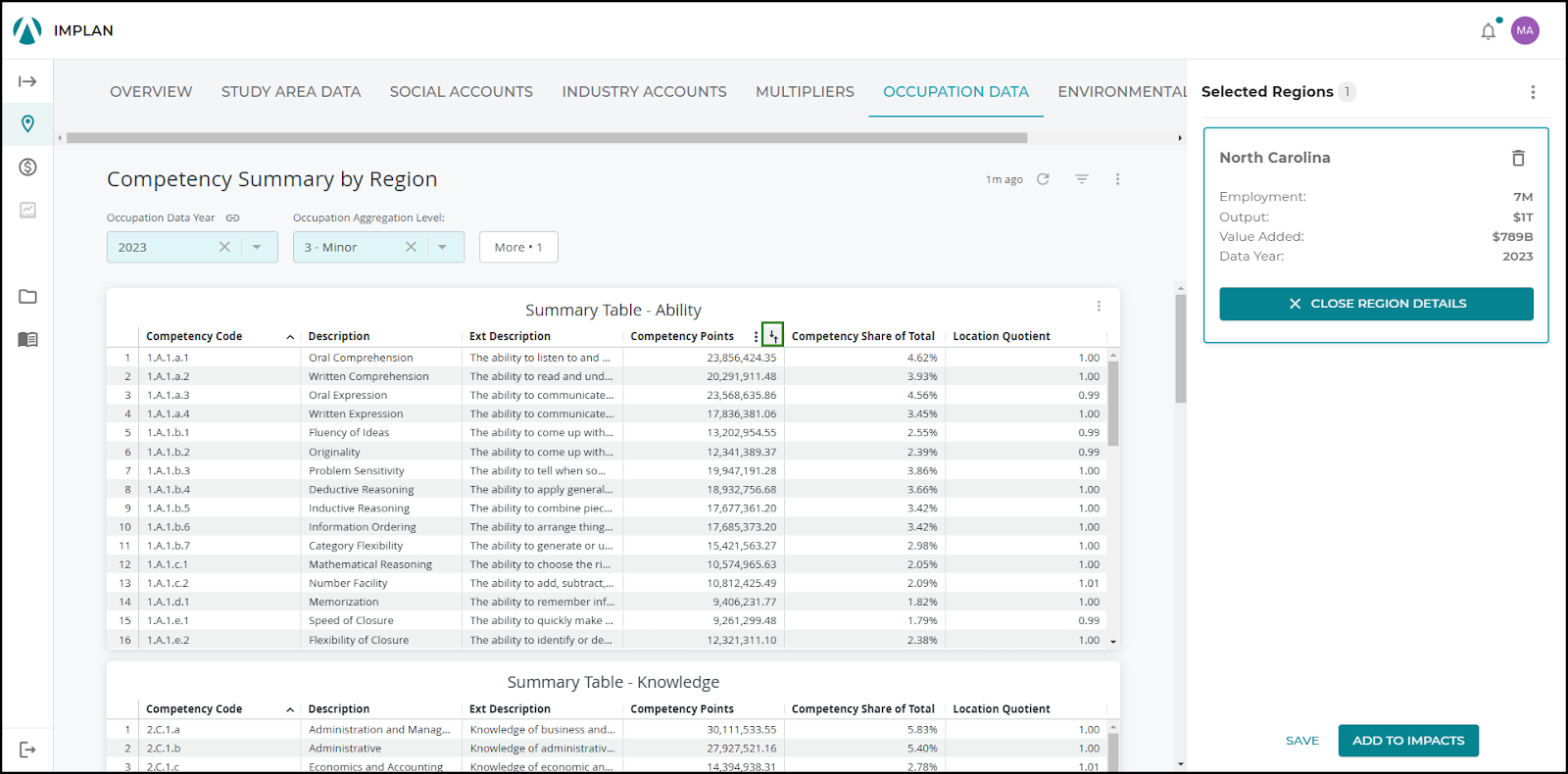Click the Close Region Details button
This screenshot has width=1568, height=774.
pos(1376,304)
